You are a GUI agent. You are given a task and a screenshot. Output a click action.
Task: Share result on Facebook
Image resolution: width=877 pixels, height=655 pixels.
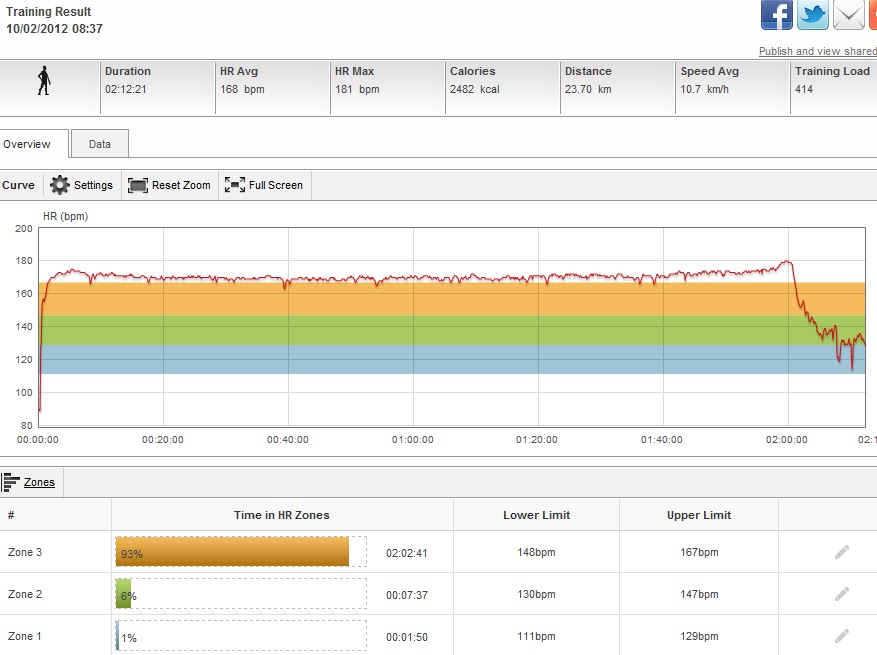click(x=776, y=15)
